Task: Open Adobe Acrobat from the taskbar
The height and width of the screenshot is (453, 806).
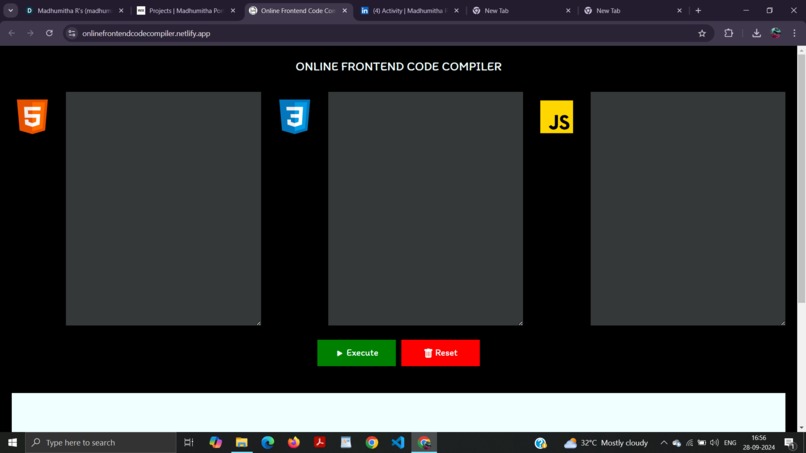Action: (x=320, y=442)
